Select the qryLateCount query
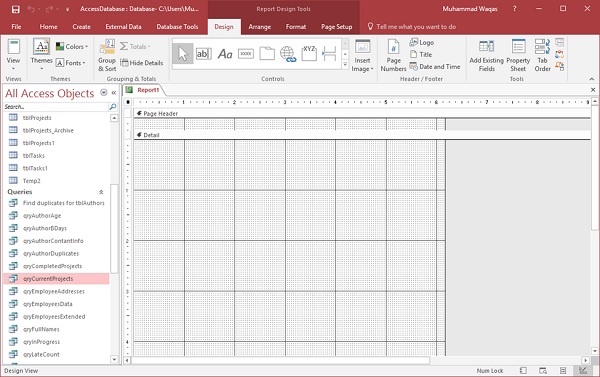 pyautogui.click(x=41, y=355)
